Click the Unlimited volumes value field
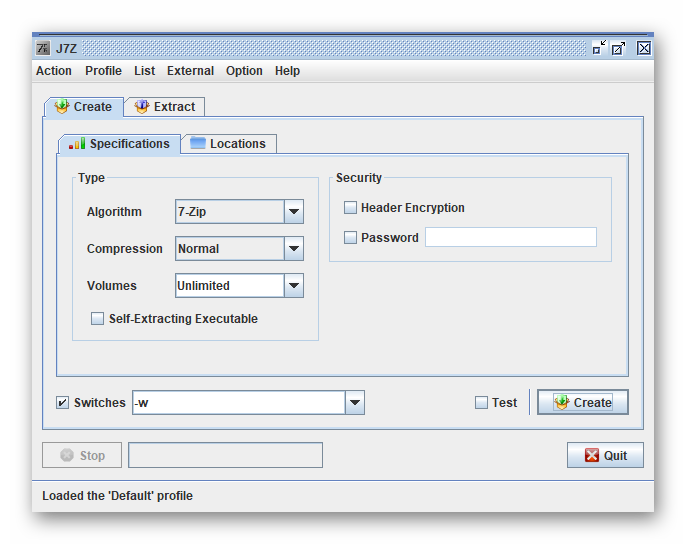 (x=230, y=286)
